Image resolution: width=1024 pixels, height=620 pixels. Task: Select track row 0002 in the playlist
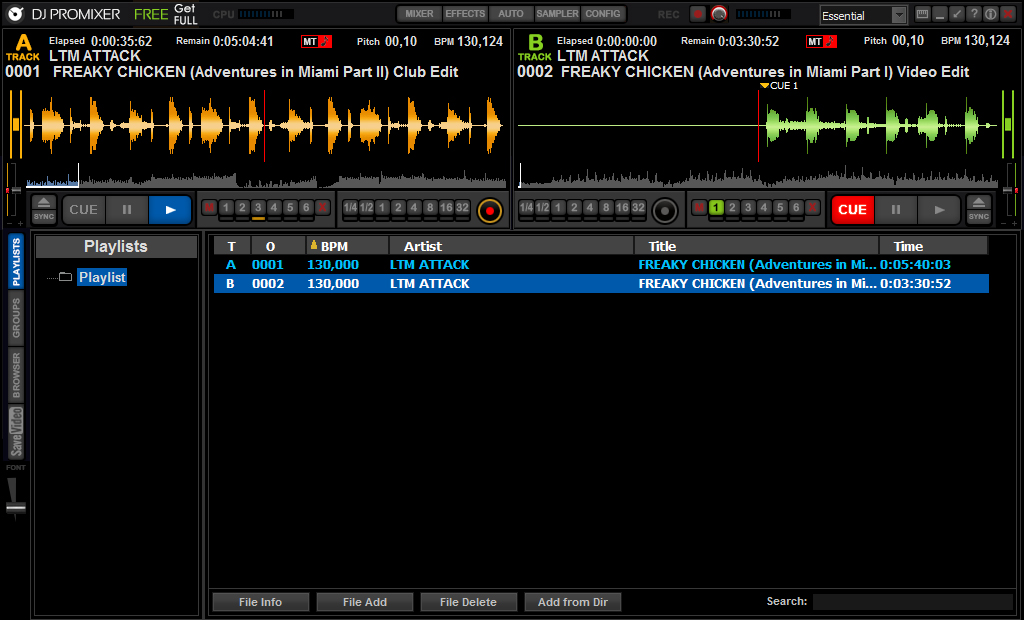601,284
